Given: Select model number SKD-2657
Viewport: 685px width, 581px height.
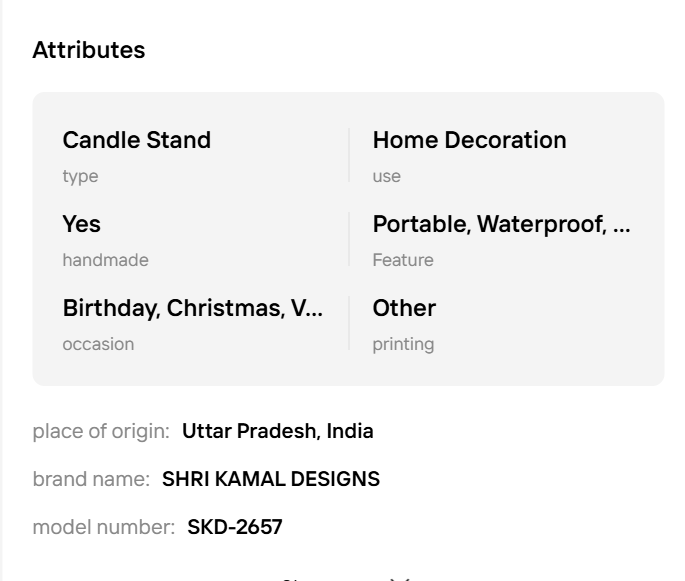Looking at the screenshot, I should click(x=235, y=526).
